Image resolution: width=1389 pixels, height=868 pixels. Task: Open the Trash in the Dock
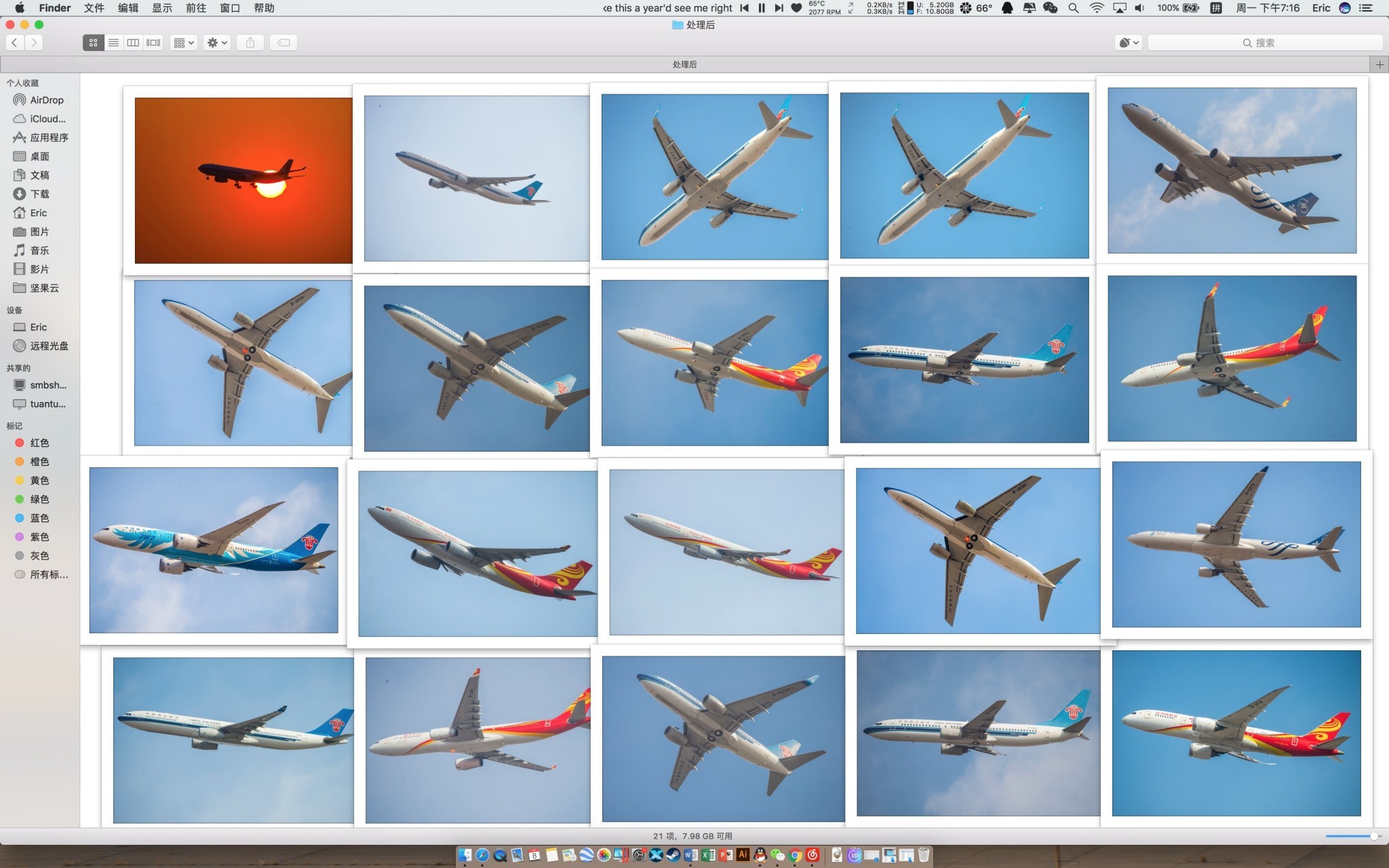923,855
